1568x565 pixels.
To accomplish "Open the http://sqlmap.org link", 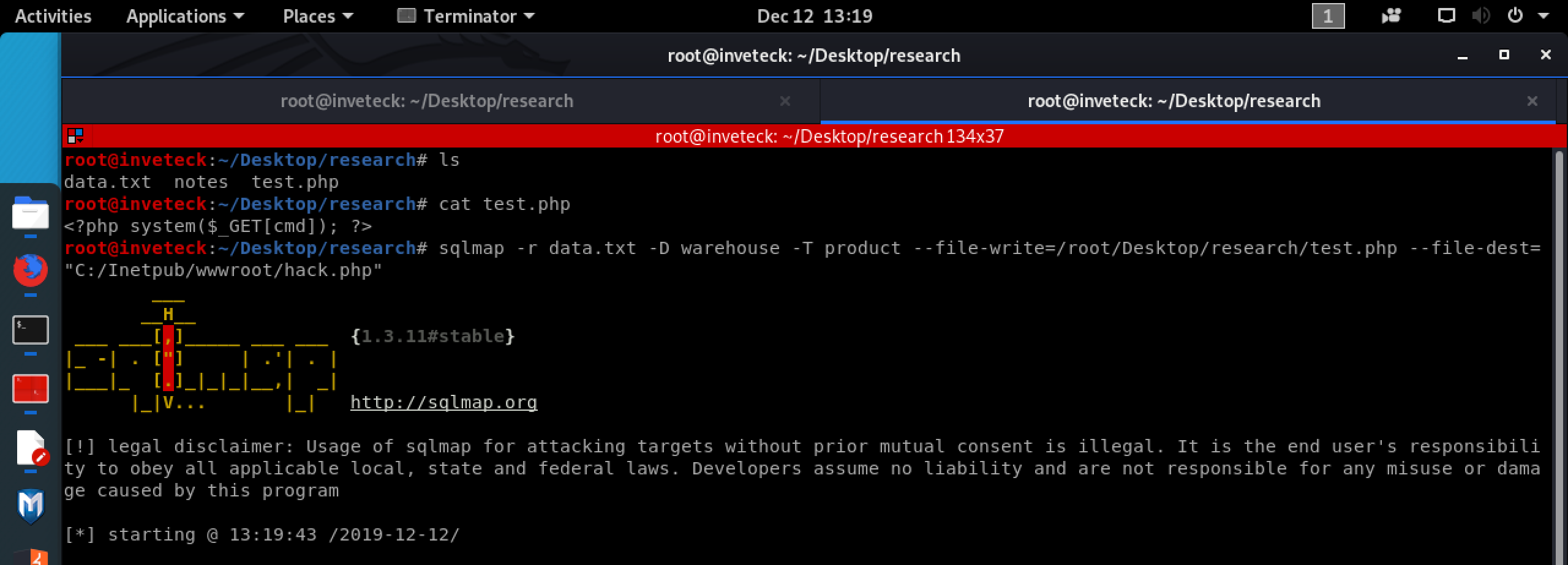I will click(444, 402).
